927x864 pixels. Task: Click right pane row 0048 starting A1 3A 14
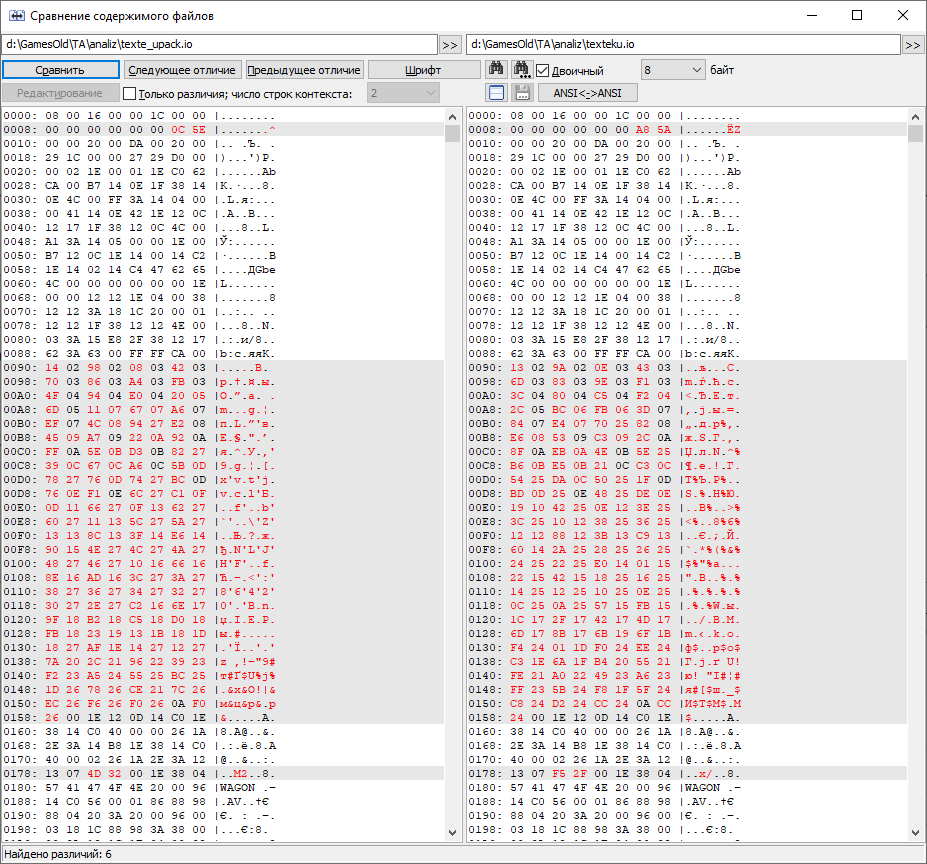687,242
